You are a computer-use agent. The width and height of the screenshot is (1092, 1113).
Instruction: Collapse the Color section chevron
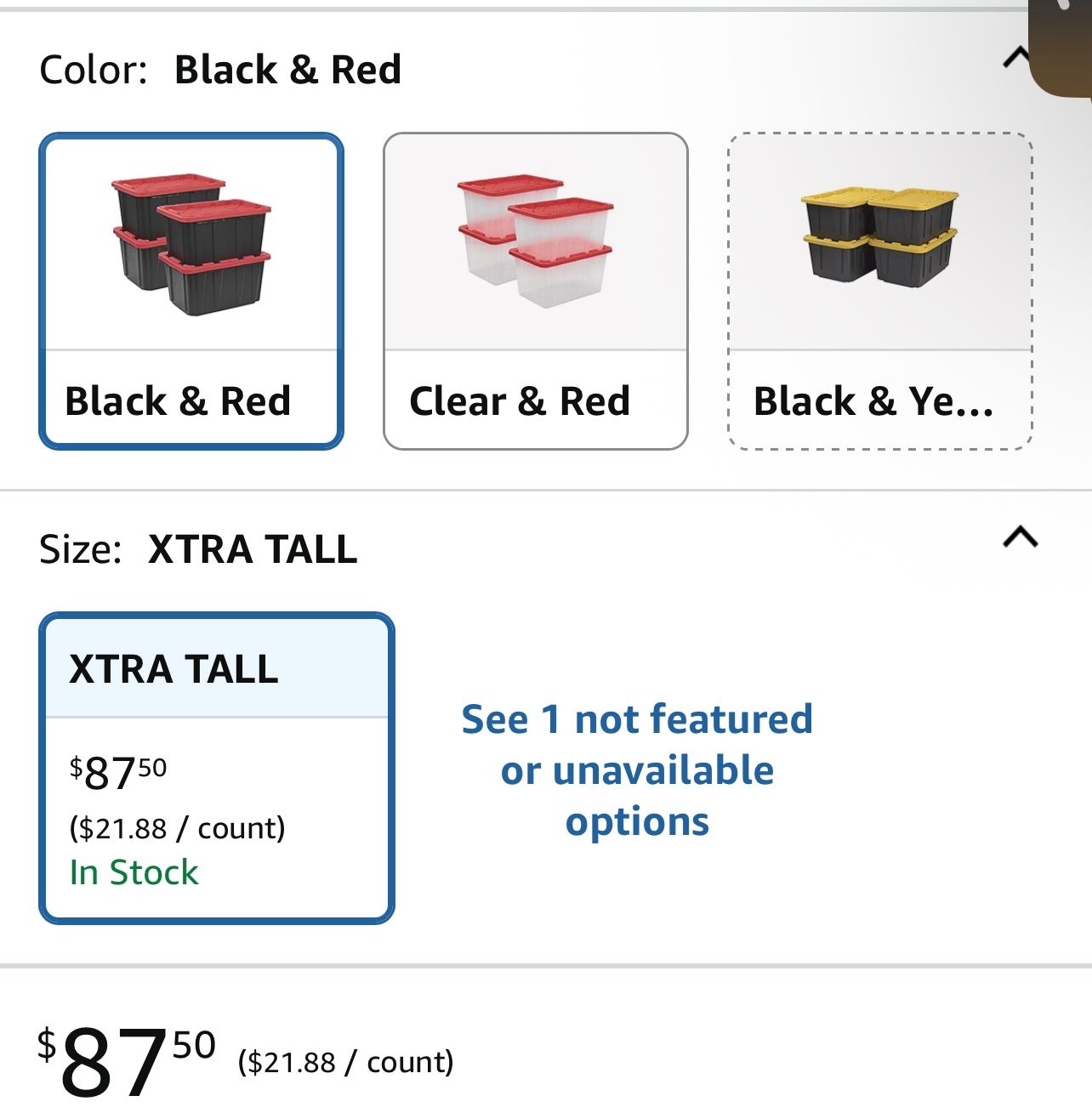[1015, 58]
